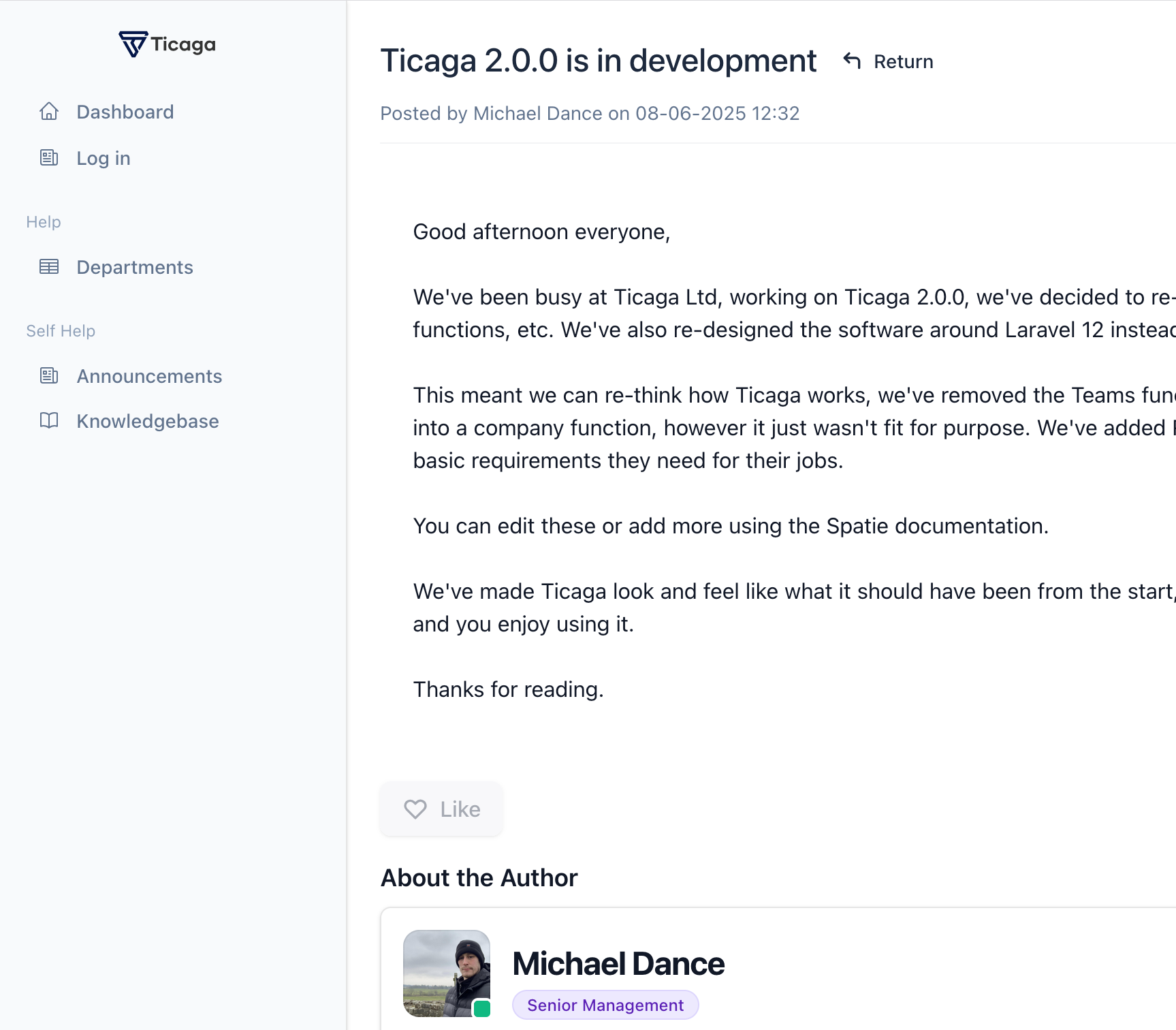The image size is (1176, 1030).
Task: Click the table icon beside Departments
Action: [x=49, y=267]
